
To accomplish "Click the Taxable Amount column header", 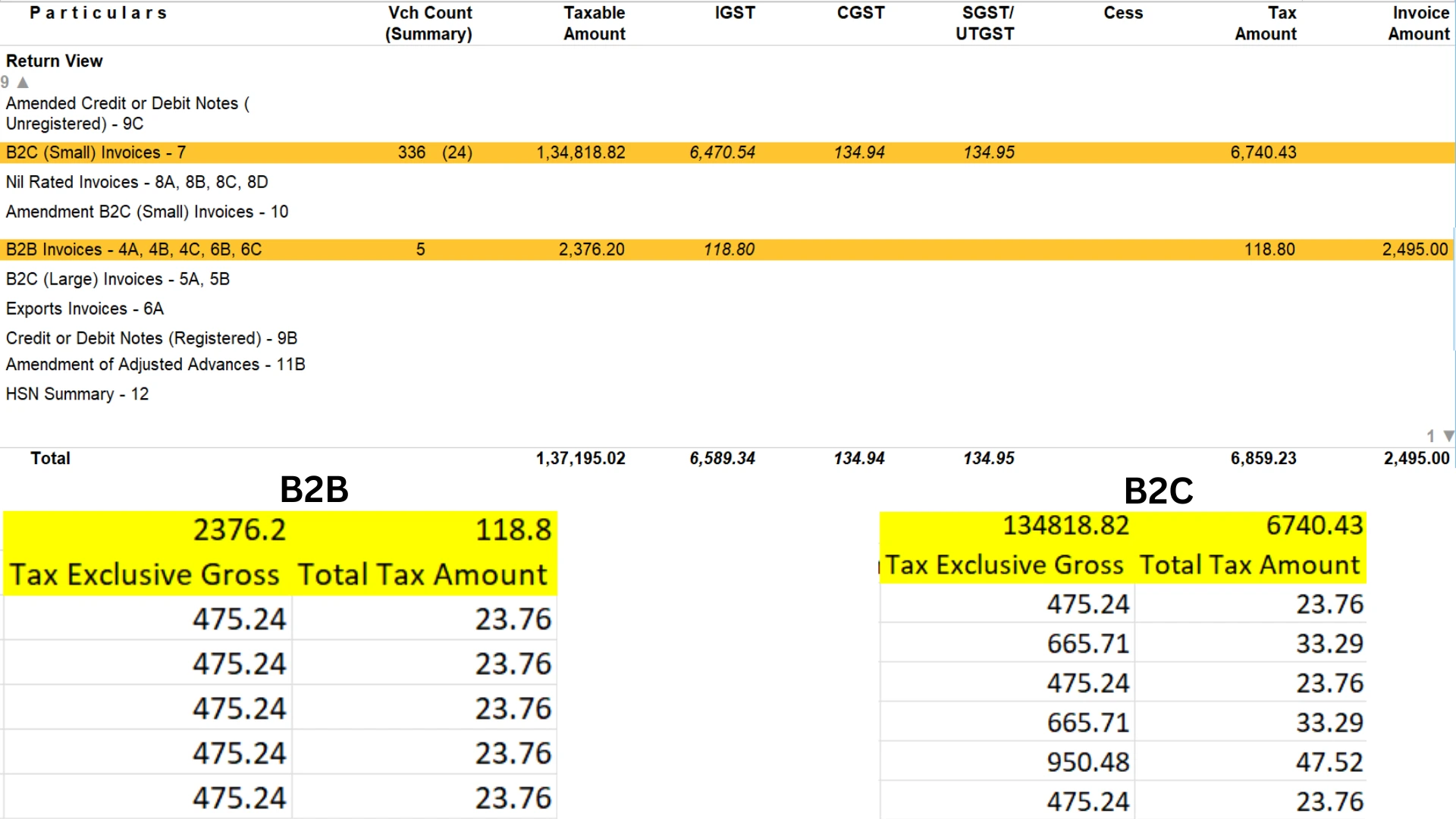I will [x=595, y=23].
